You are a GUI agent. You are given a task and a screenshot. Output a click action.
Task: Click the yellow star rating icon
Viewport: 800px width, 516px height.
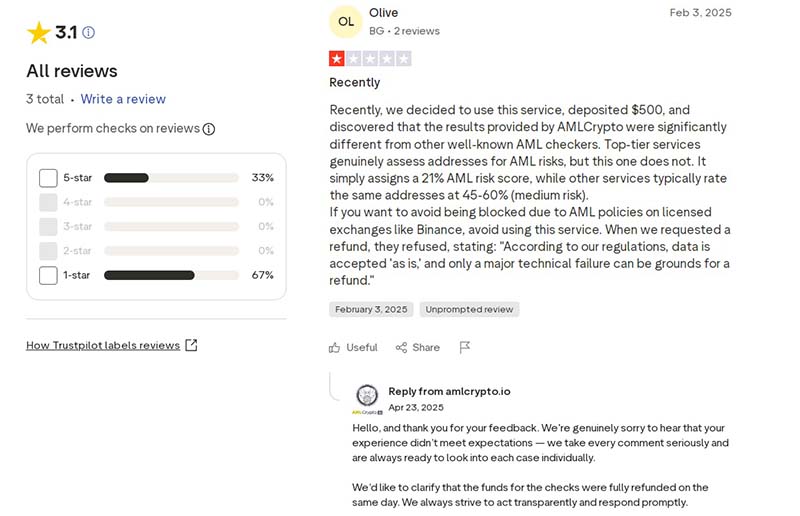click(39, 33)
